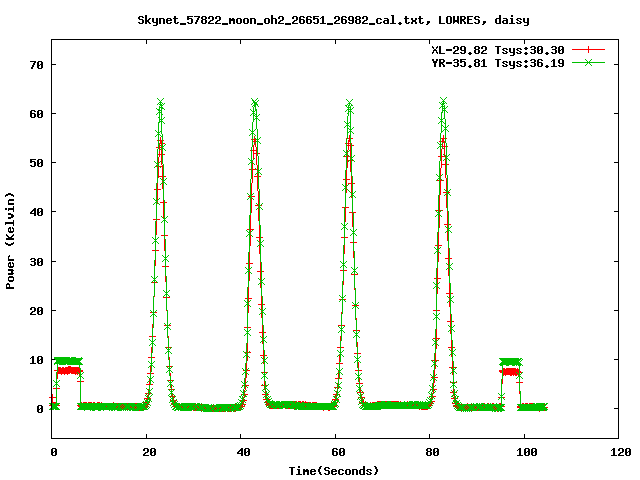This screenshot has height=480, width=640.
Task: Click the 'Time(Seconds)' x-axis label
Action: pyautogui.click(x=334, y=471)
